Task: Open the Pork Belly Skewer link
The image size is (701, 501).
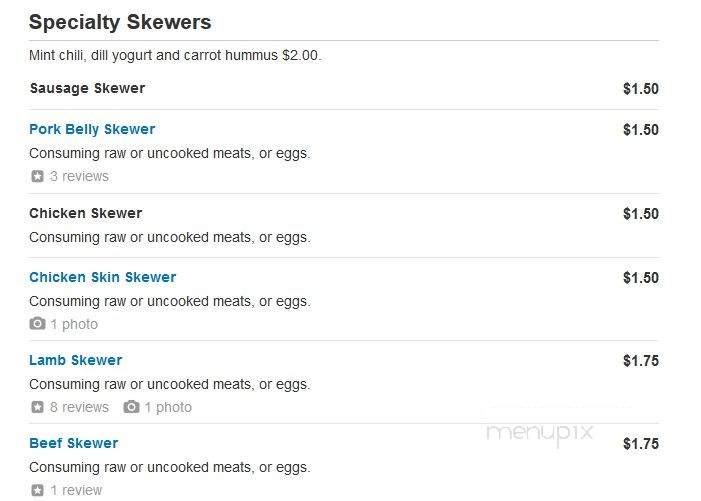Action: [92, 130]
